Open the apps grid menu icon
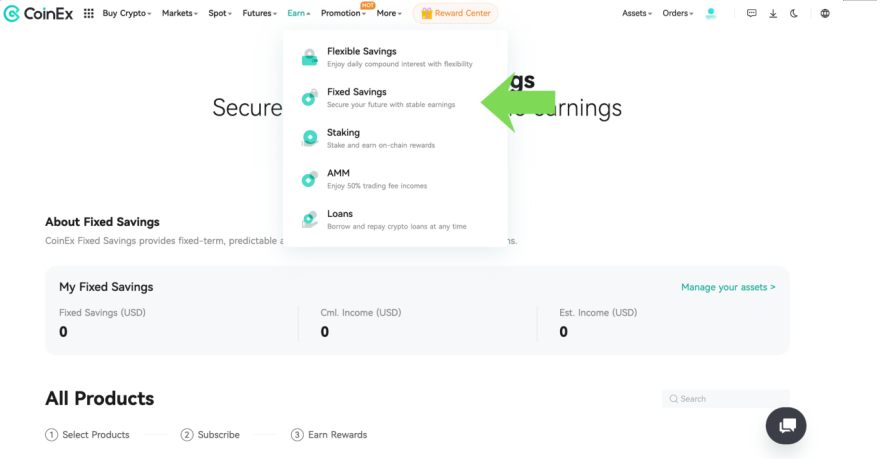881x473 pixels. tap(89, 14)
